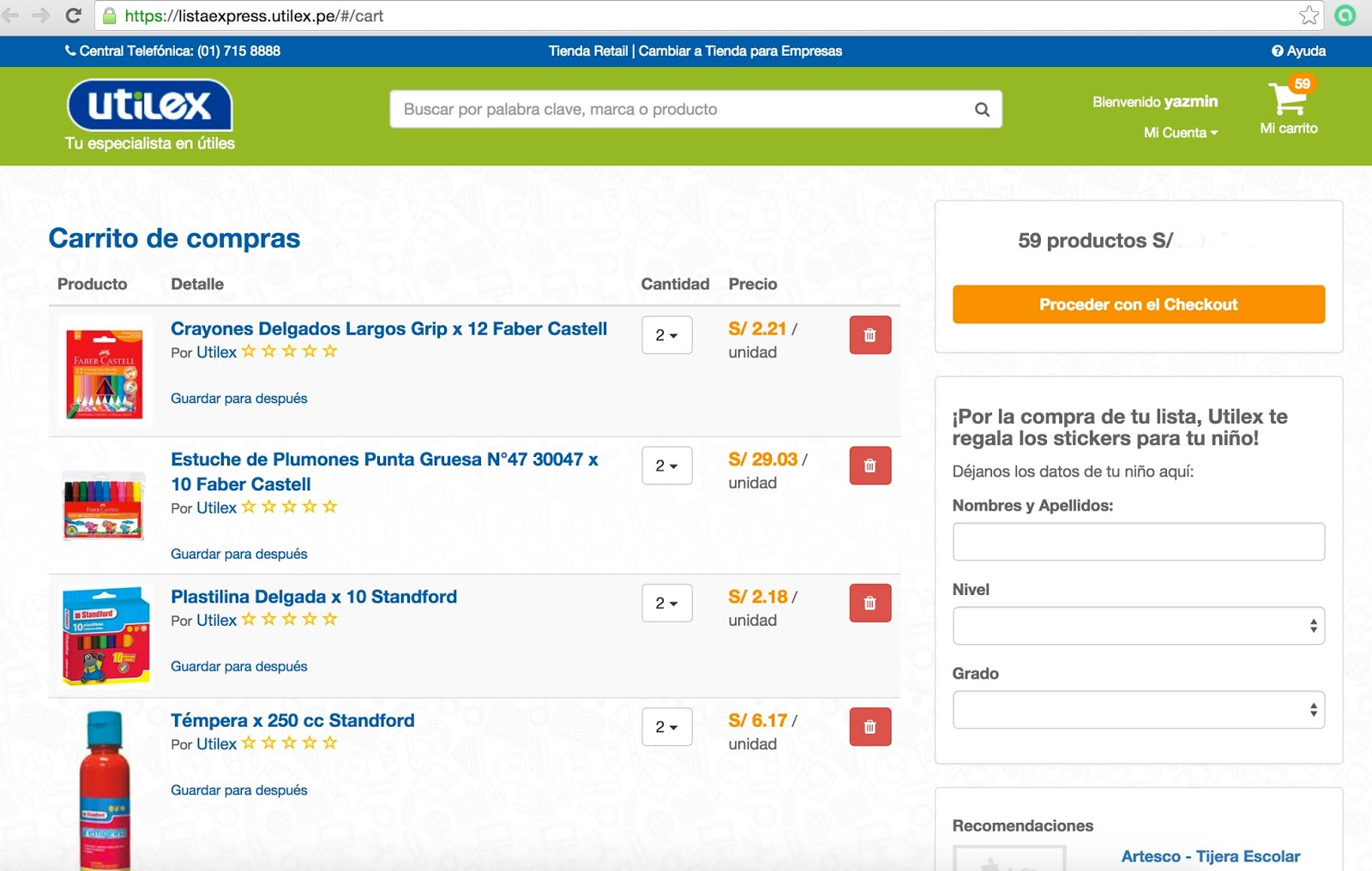The height and width of the screenshot is (871, 1372).
Task: Click the green padlock security icon
Action: (x=109, y=15)
